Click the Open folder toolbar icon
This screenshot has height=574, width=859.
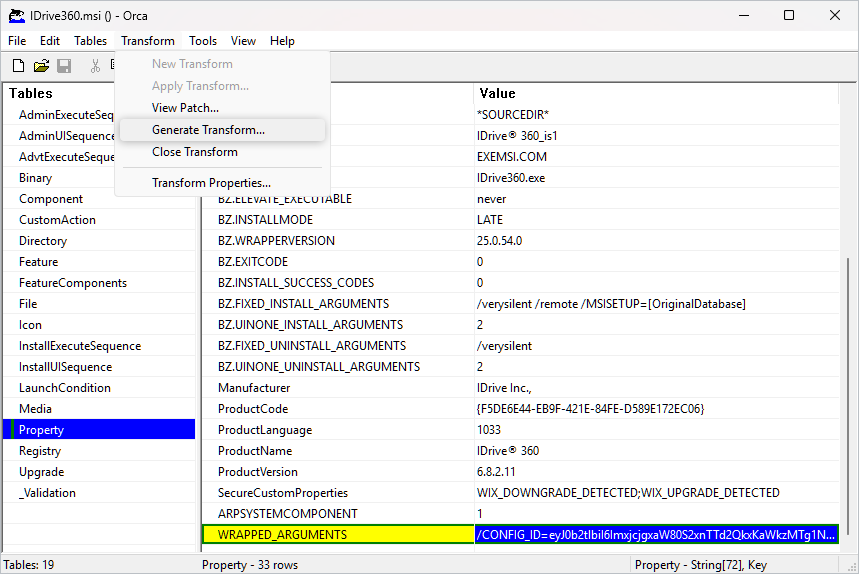point(41,66)
